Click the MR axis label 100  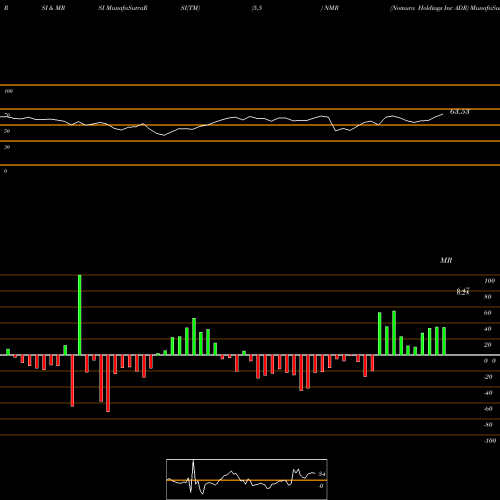pos(489,281)
